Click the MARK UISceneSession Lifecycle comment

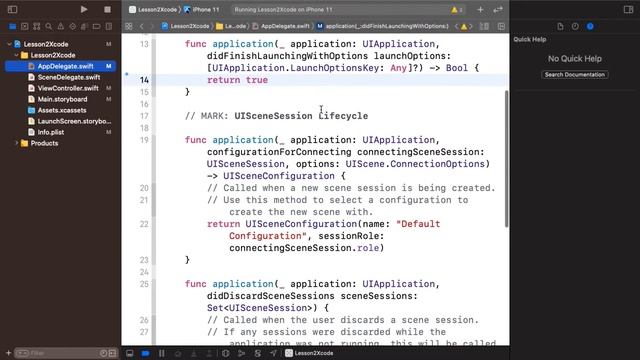pos(276,116)
